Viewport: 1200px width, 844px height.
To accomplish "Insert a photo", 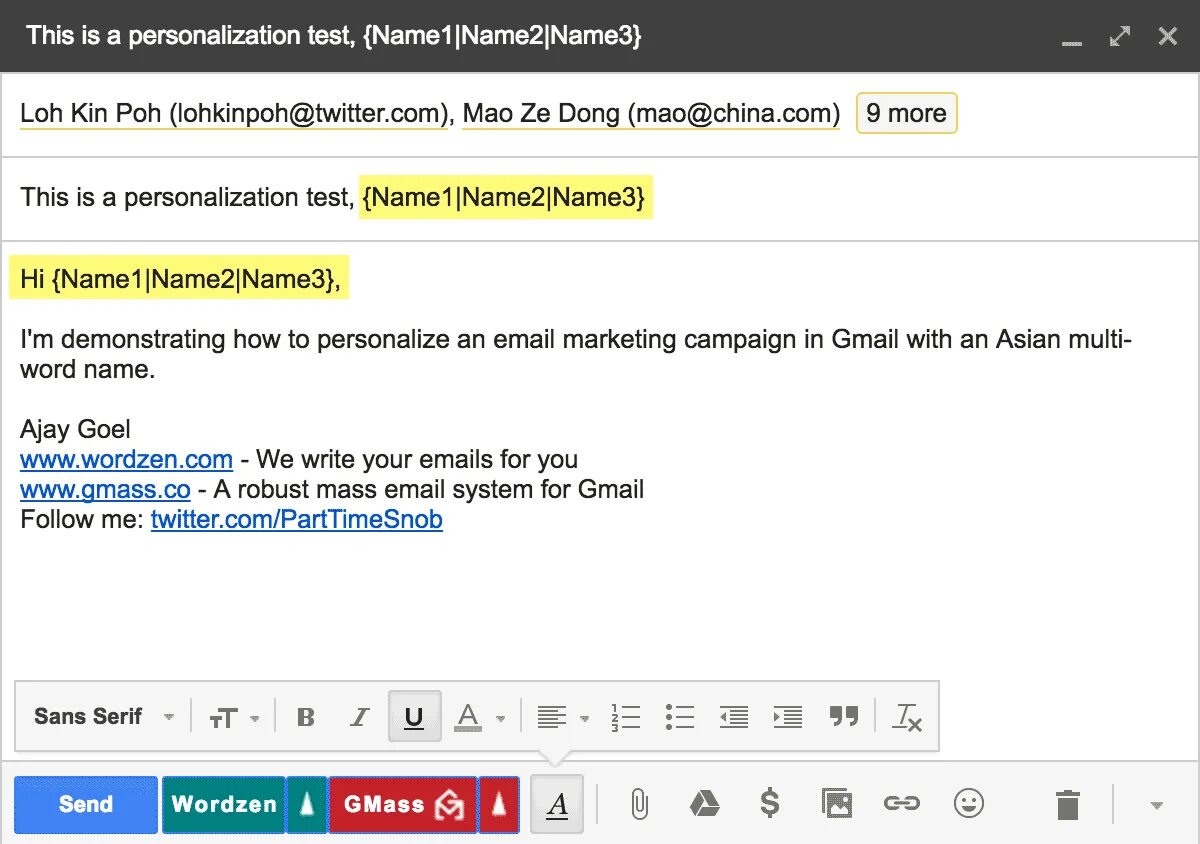I will 836,803.
